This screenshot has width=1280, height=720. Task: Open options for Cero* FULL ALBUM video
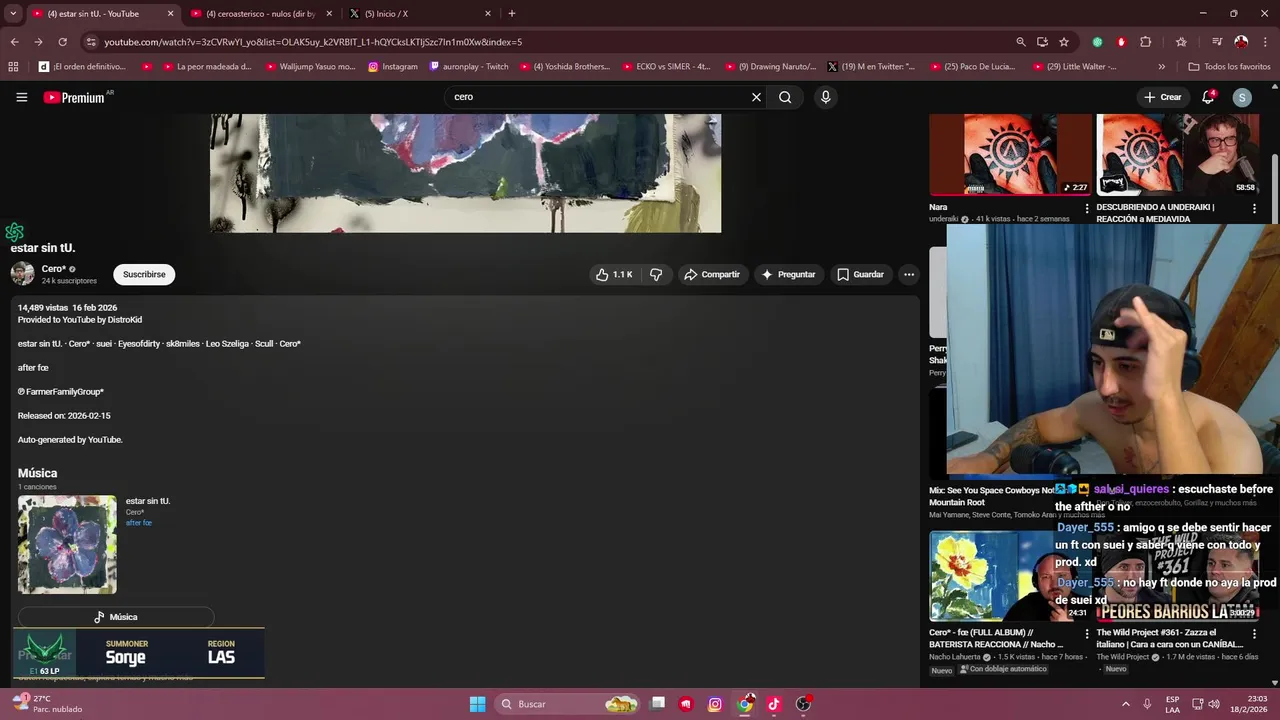click(x=1087, y=633)
